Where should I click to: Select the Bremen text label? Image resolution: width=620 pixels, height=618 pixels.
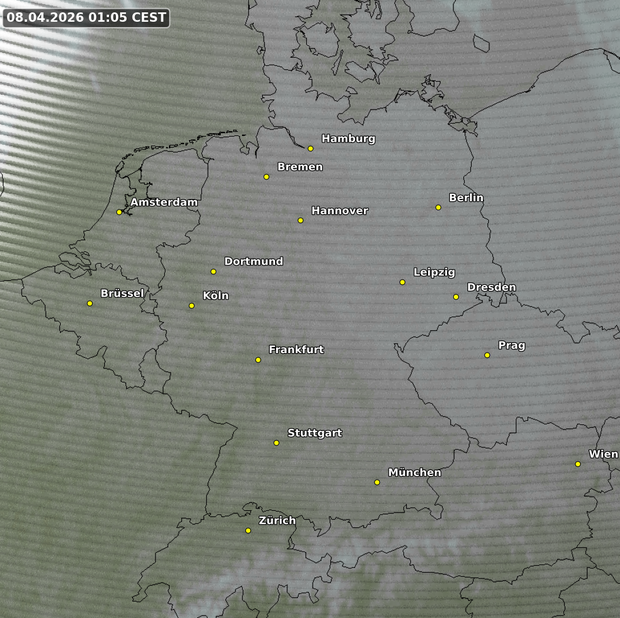(x=299, y=167)
